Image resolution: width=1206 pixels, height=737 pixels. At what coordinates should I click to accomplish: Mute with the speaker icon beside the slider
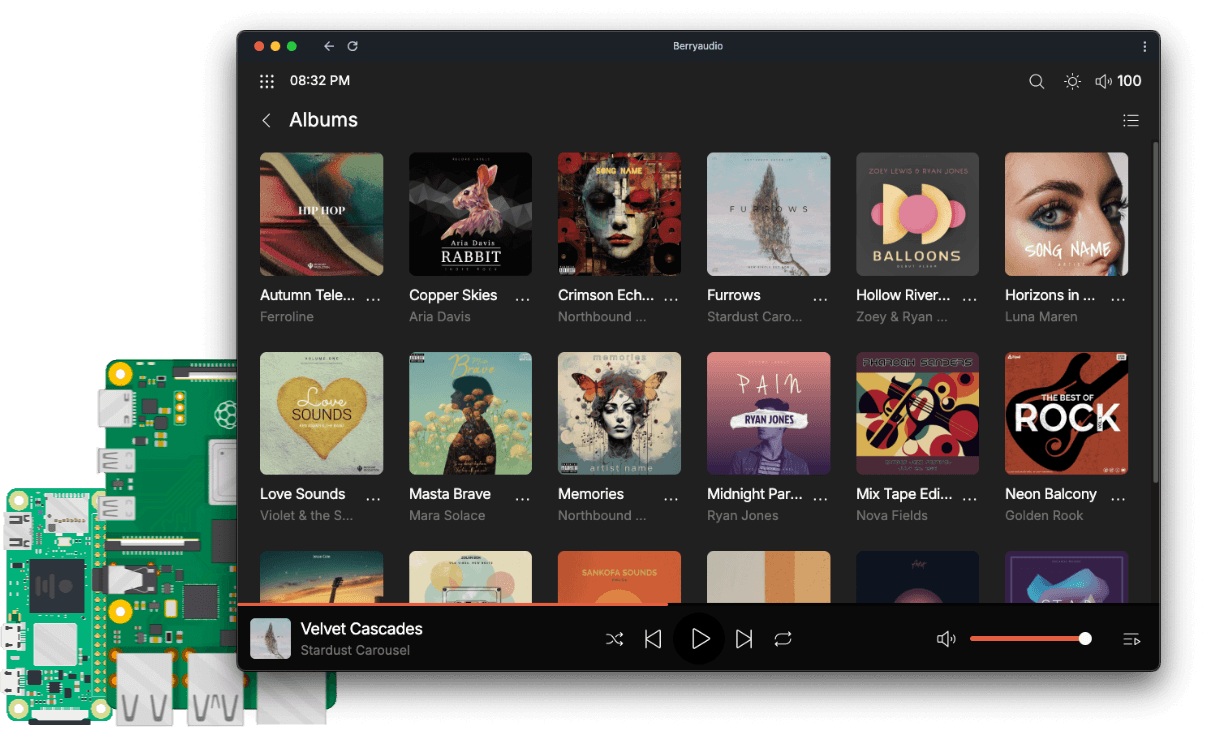tap(946, 638)
